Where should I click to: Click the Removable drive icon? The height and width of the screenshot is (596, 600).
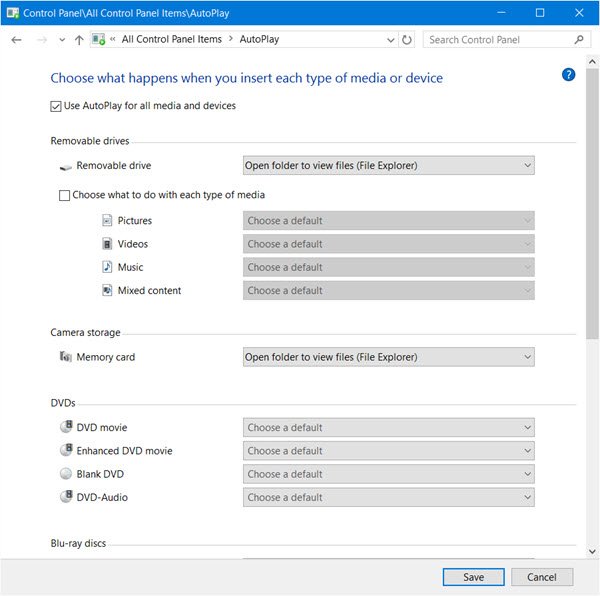[65, 166]
